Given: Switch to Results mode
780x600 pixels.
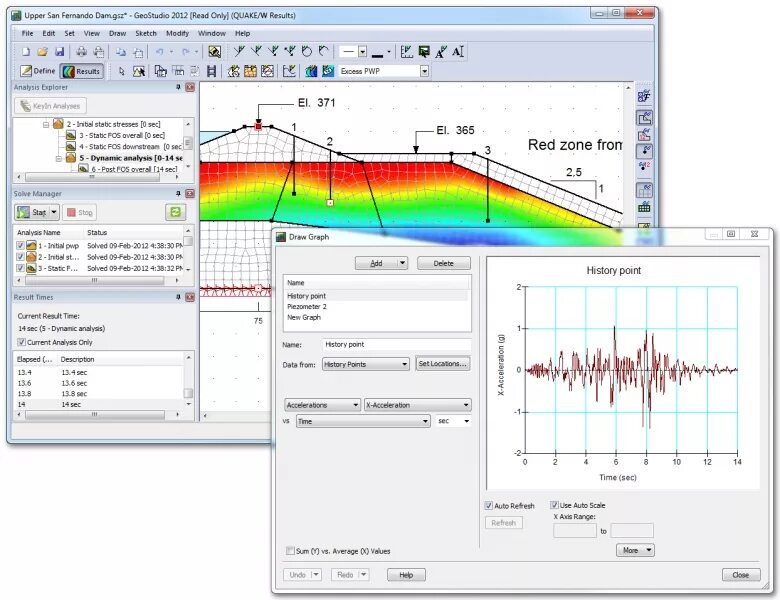Looking at the screenshot, I should click(x=82, y=71).
